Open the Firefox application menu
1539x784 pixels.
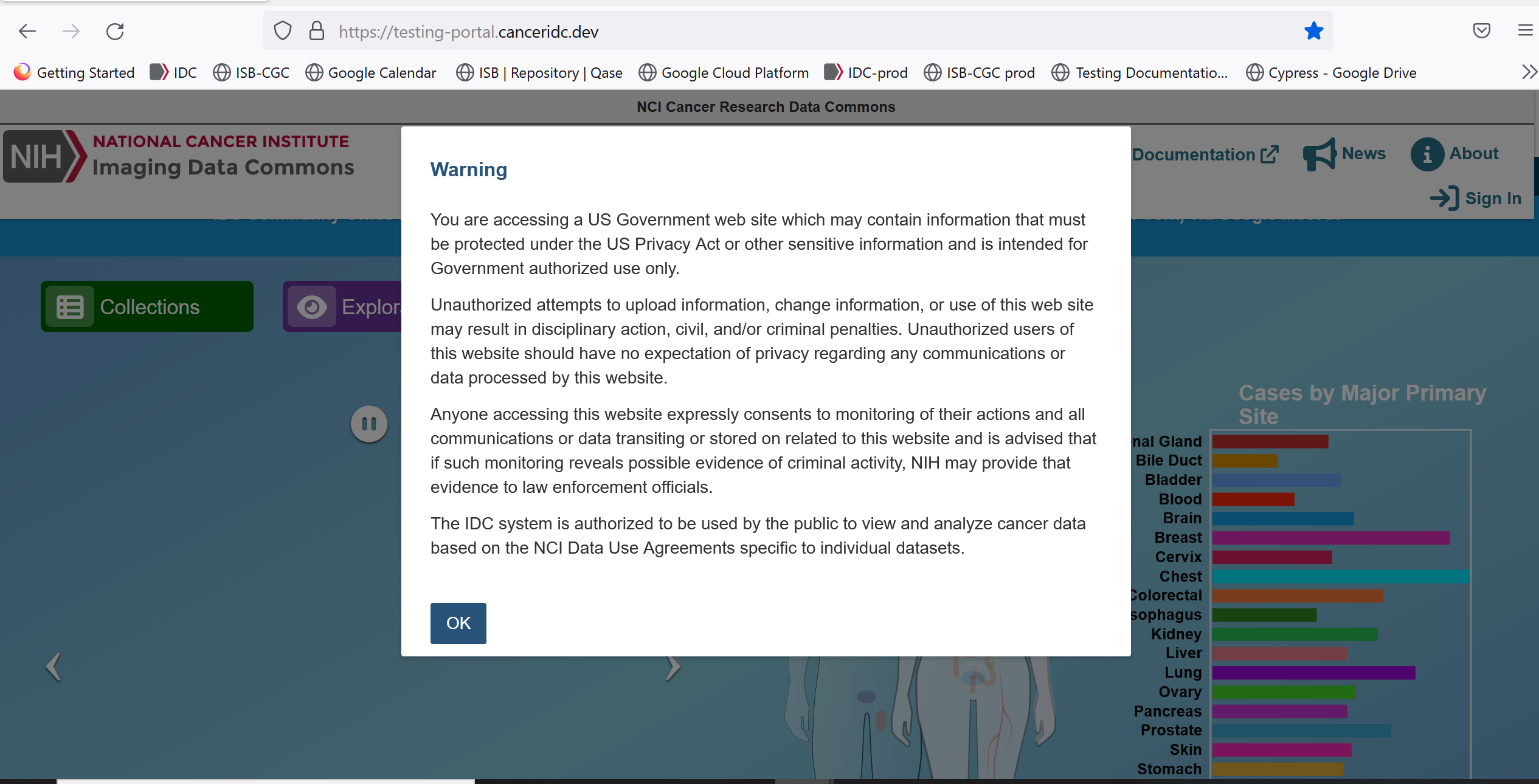pyautogui.click(x=1526, y=31)
